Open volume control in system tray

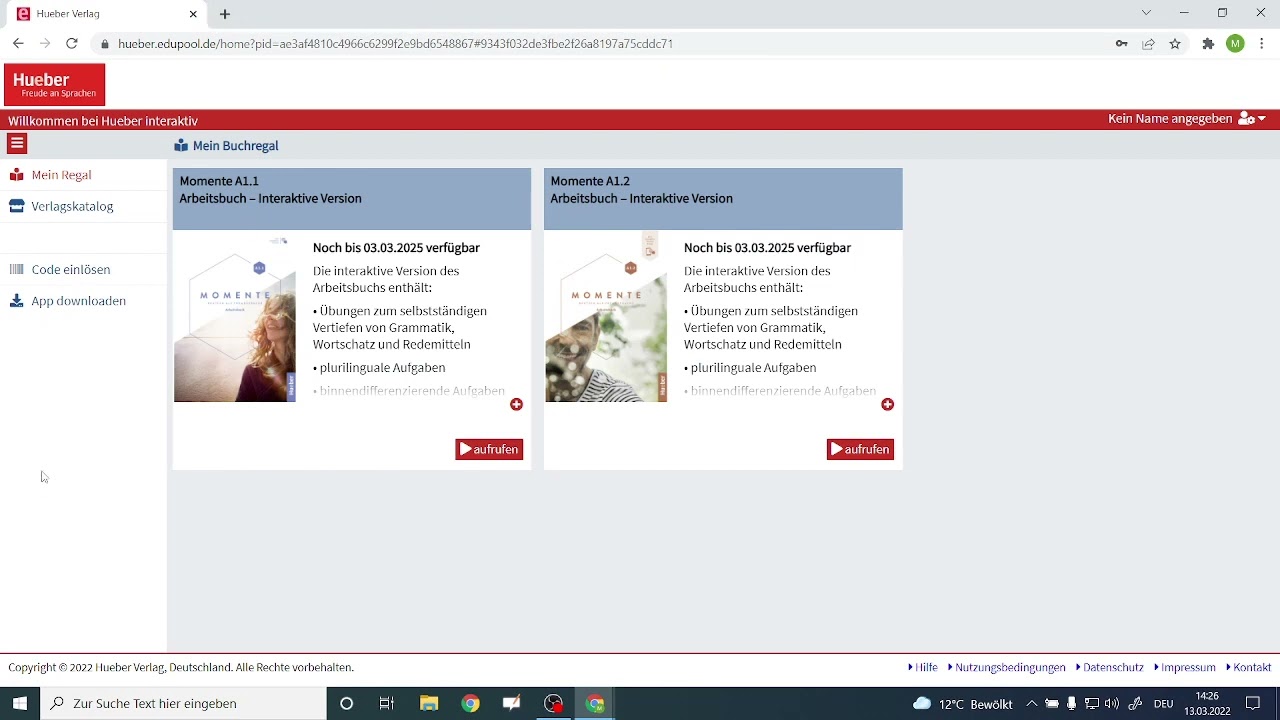pyautogui.click(x=1112, y=704)
